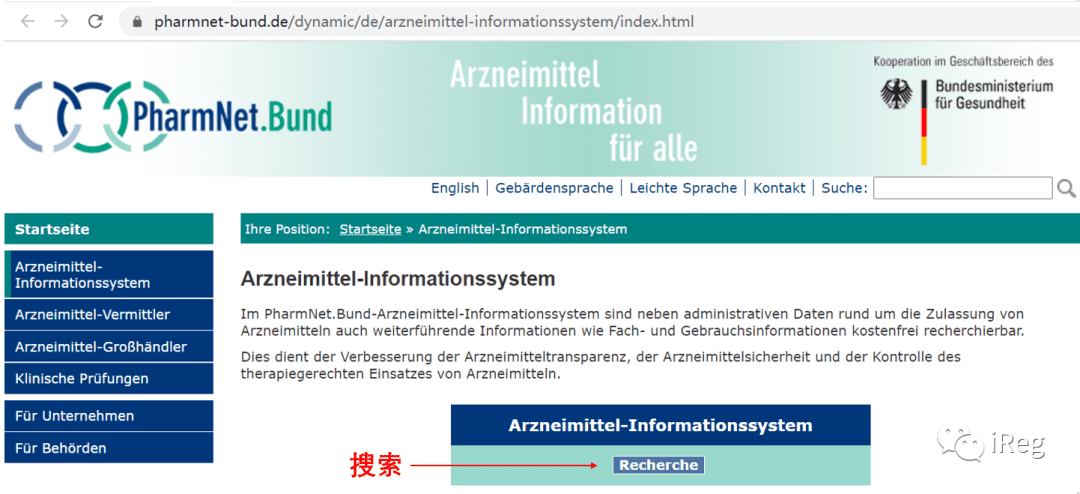This screenshot has width=1080, height=494.
Task: Open the Für Unternehmen menu item
Action: 109,416
